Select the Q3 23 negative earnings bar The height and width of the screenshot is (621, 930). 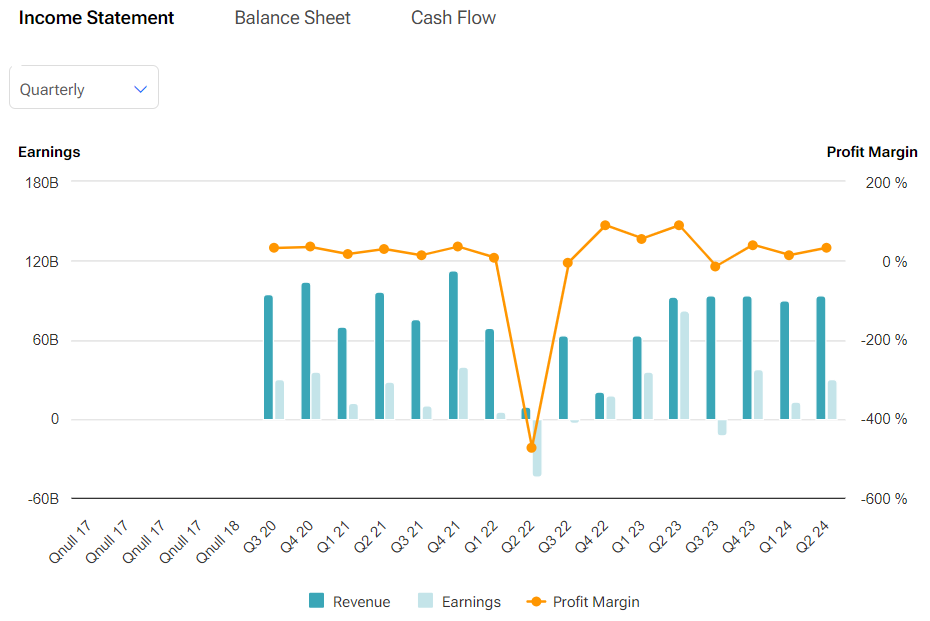722,427
